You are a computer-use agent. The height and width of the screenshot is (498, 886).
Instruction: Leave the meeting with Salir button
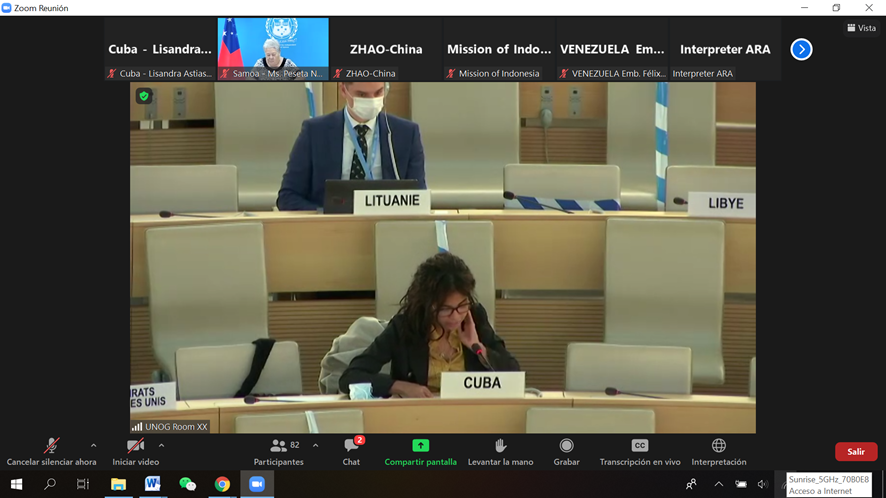click(855, 452)
